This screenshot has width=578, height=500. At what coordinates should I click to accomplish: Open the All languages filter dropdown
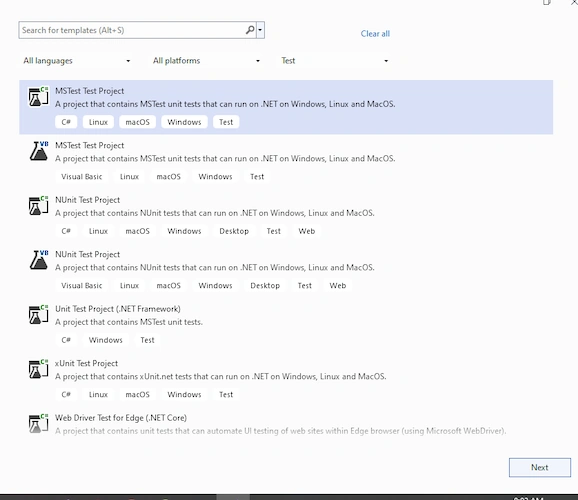76,61
